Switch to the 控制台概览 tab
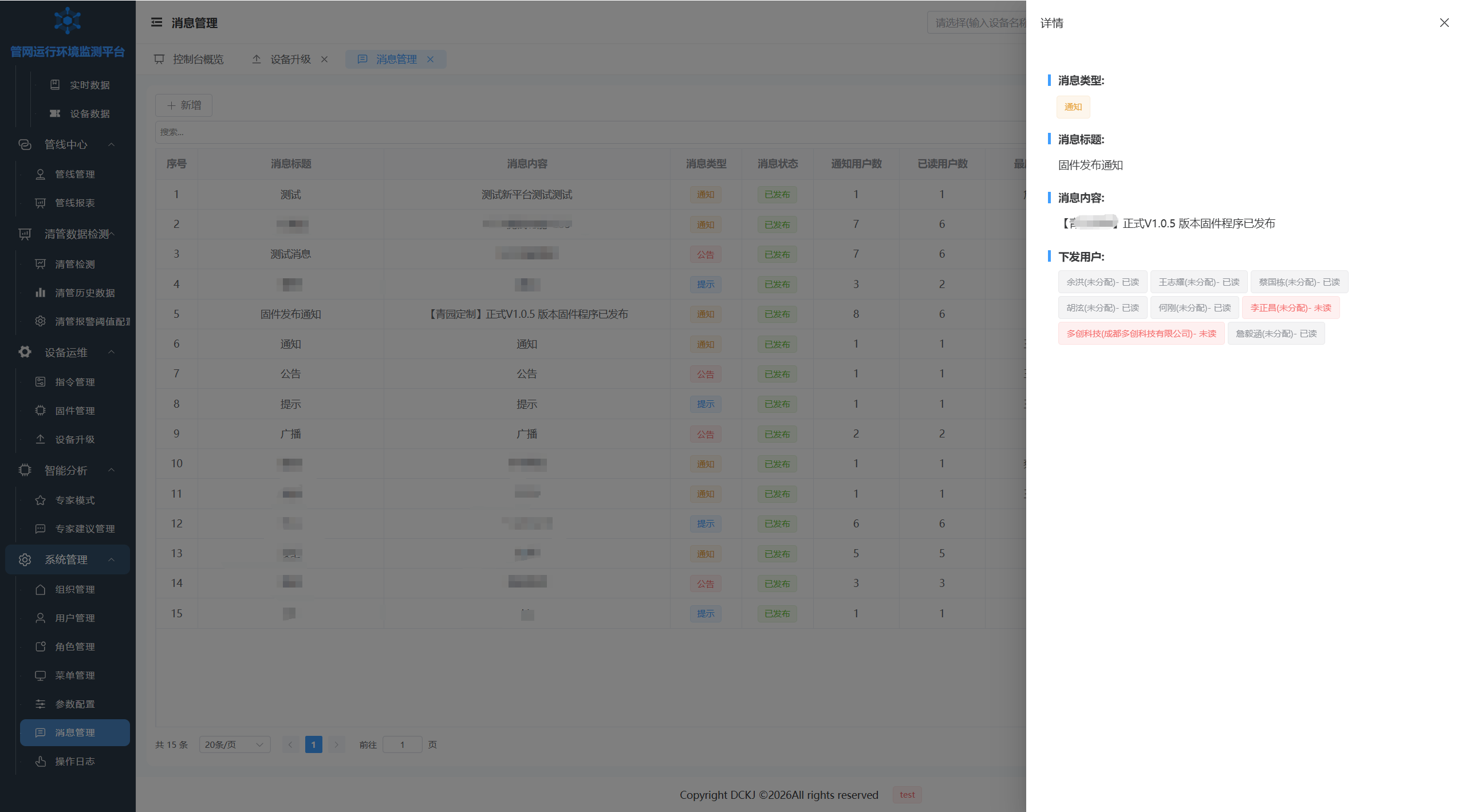Viewport: 1466px width, 812px height. (190, 59)
